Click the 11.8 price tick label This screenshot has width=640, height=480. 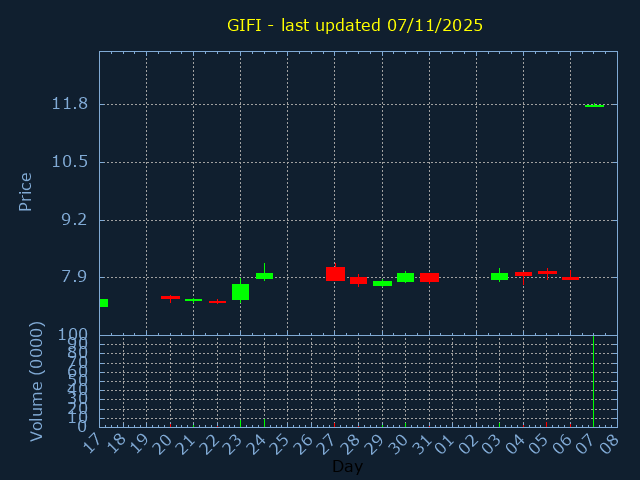69,104
